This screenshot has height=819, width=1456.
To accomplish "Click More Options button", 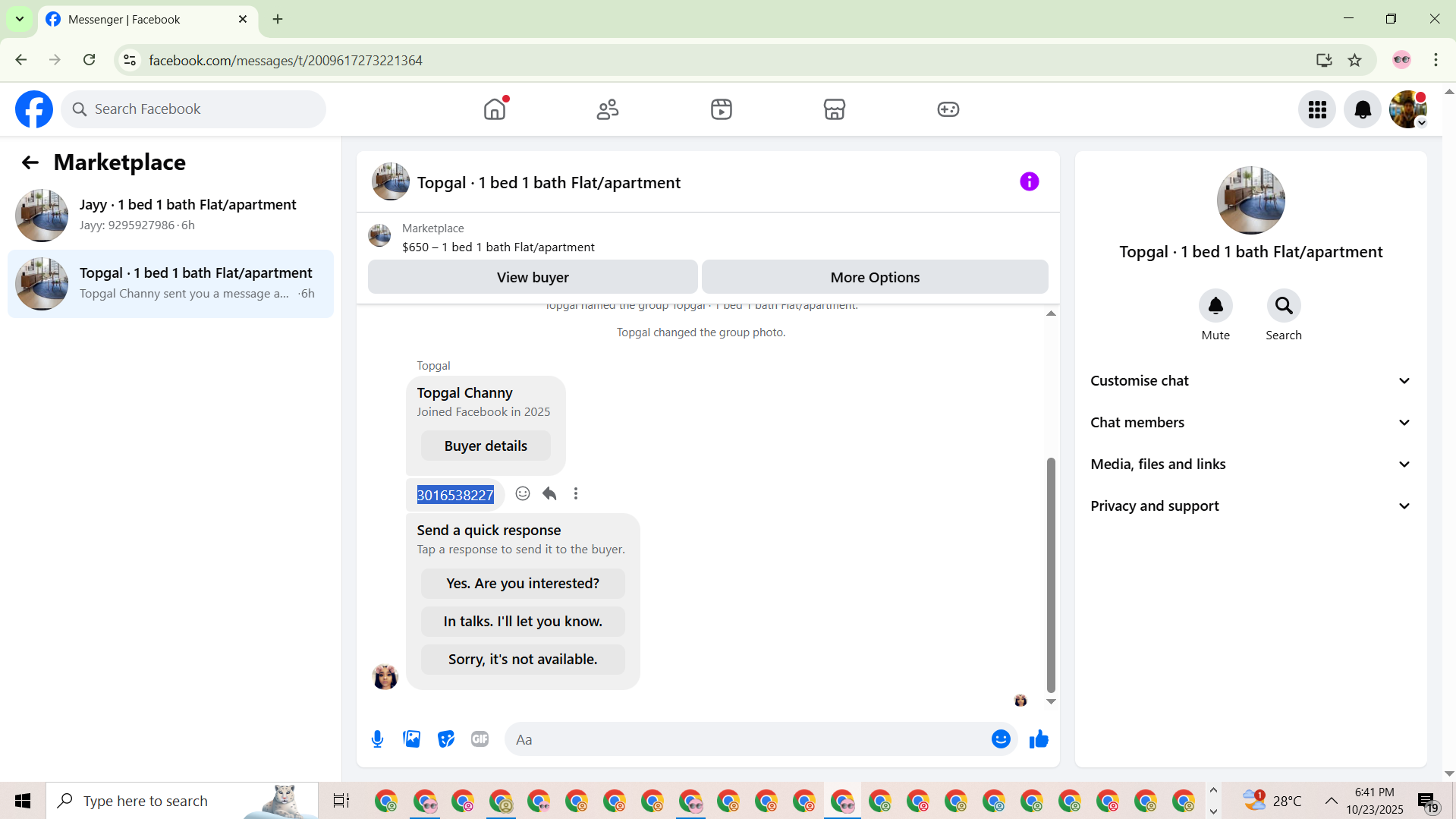I will pos(875,277).
